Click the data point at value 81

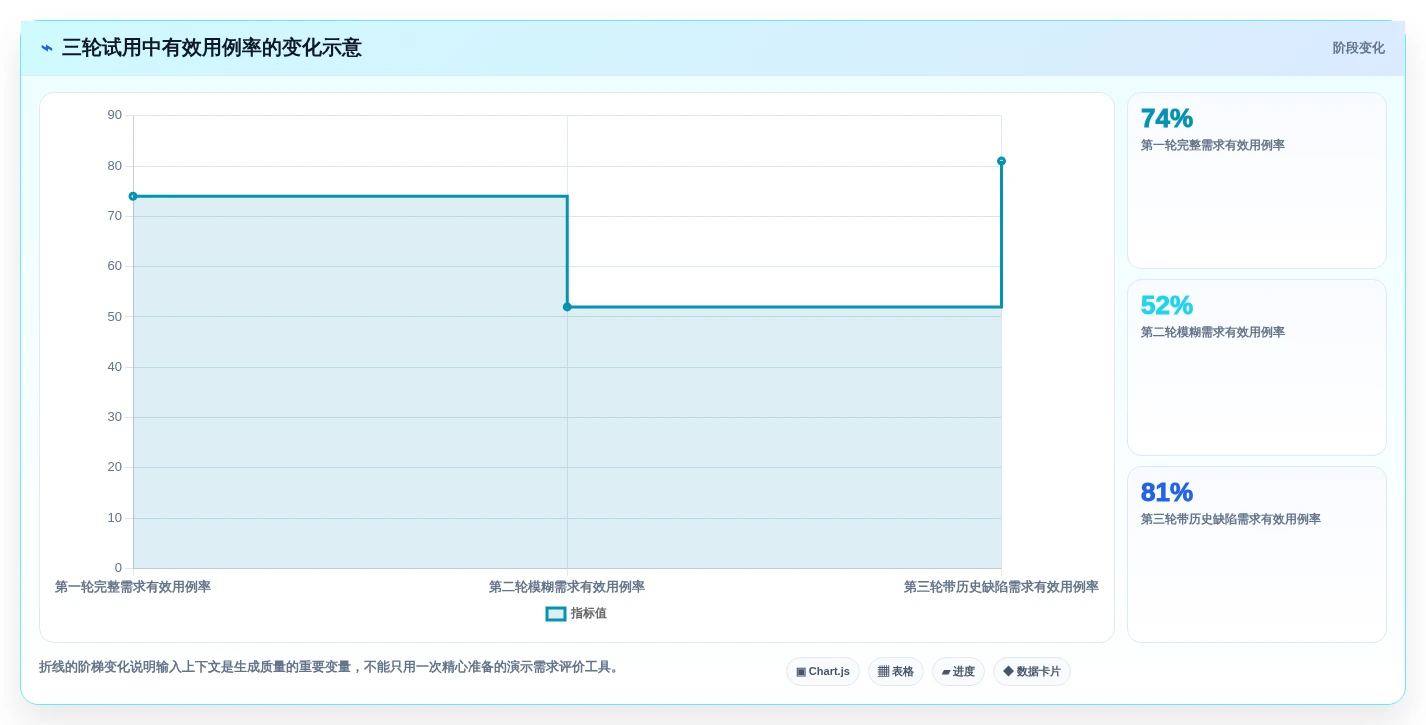pyautogui.click(x=1001, y=161)
